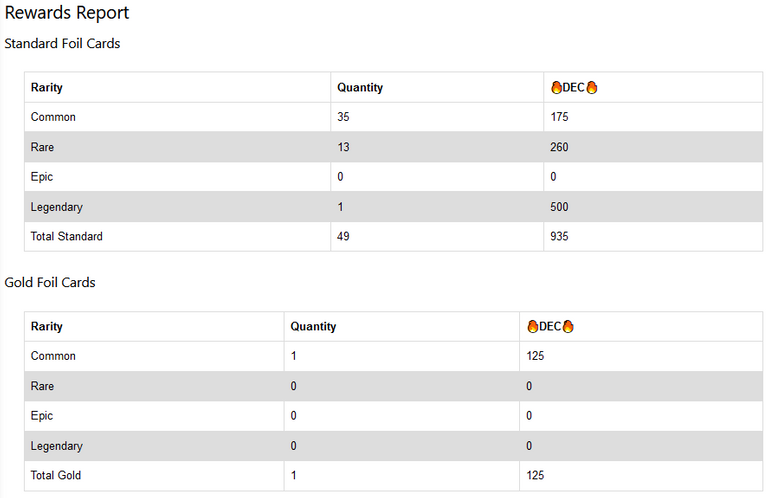Image resolution: width=768 pixels, height=498 pixels.
Task: Select the Standard Rare DEC value 260
Action: pyautogui.click(x=559, y=147)
